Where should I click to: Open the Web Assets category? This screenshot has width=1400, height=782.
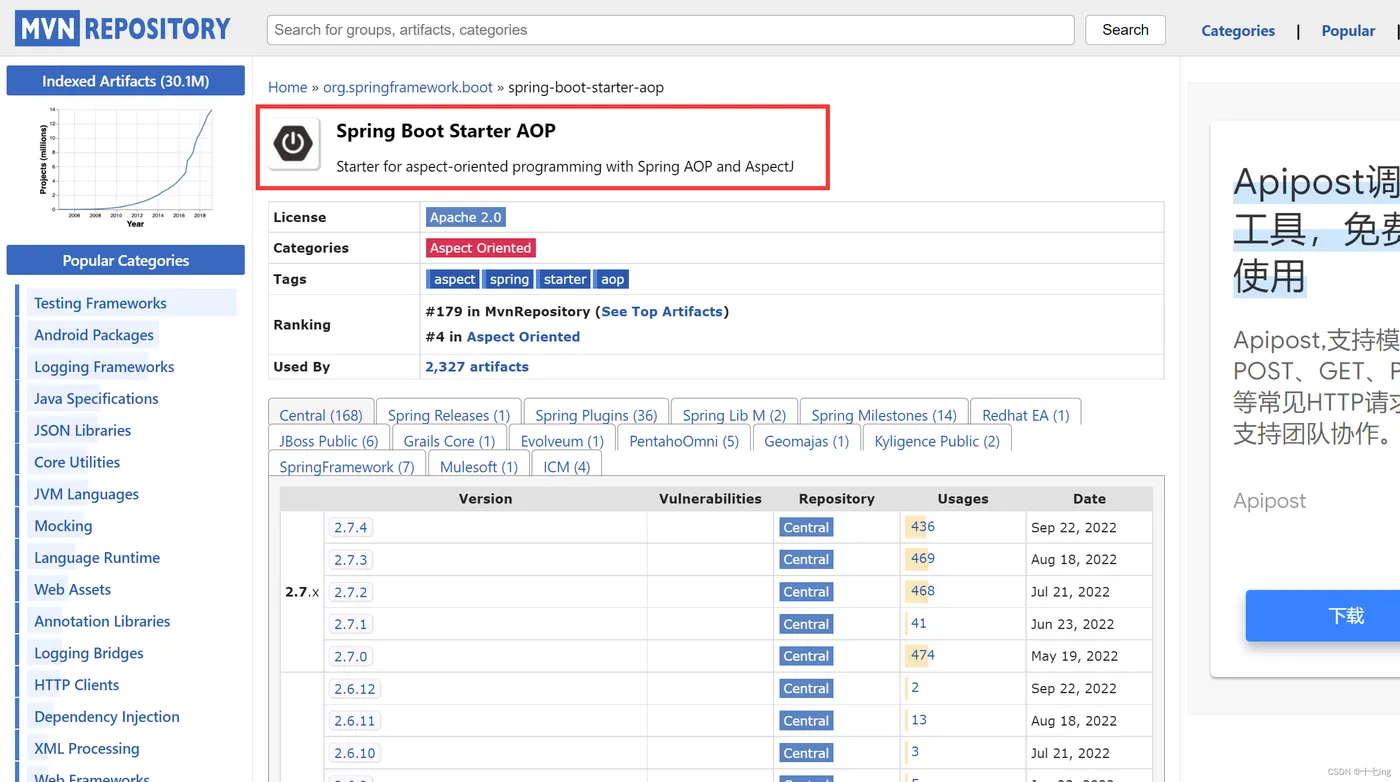(72, 589)
